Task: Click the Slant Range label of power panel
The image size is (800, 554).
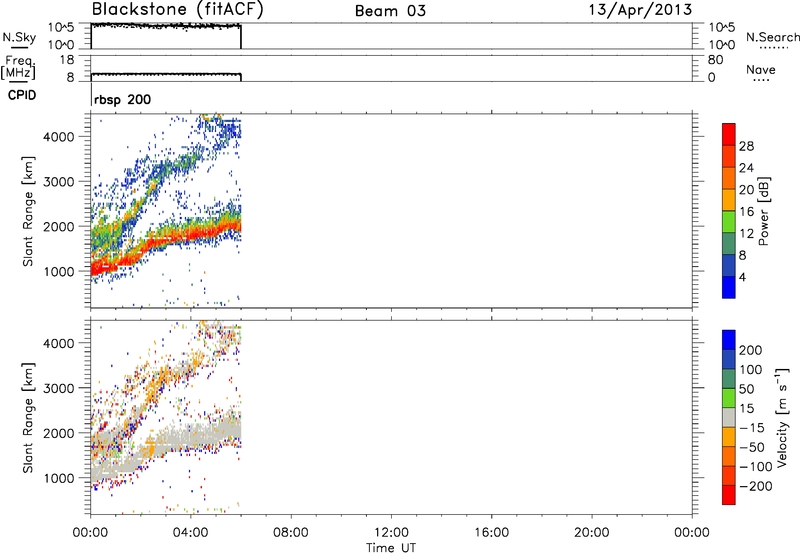Action: (28, 211)
